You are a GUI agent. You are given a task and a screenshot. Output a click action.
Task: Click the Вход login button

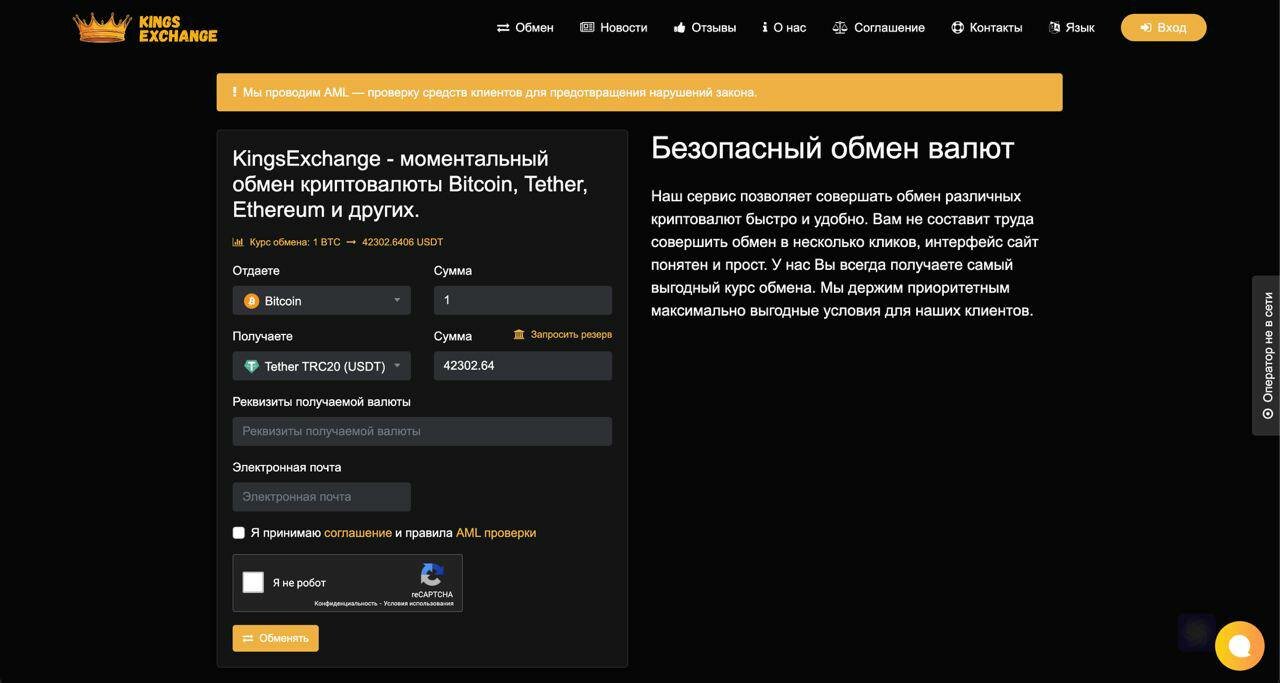click(x=1163, y=27)
